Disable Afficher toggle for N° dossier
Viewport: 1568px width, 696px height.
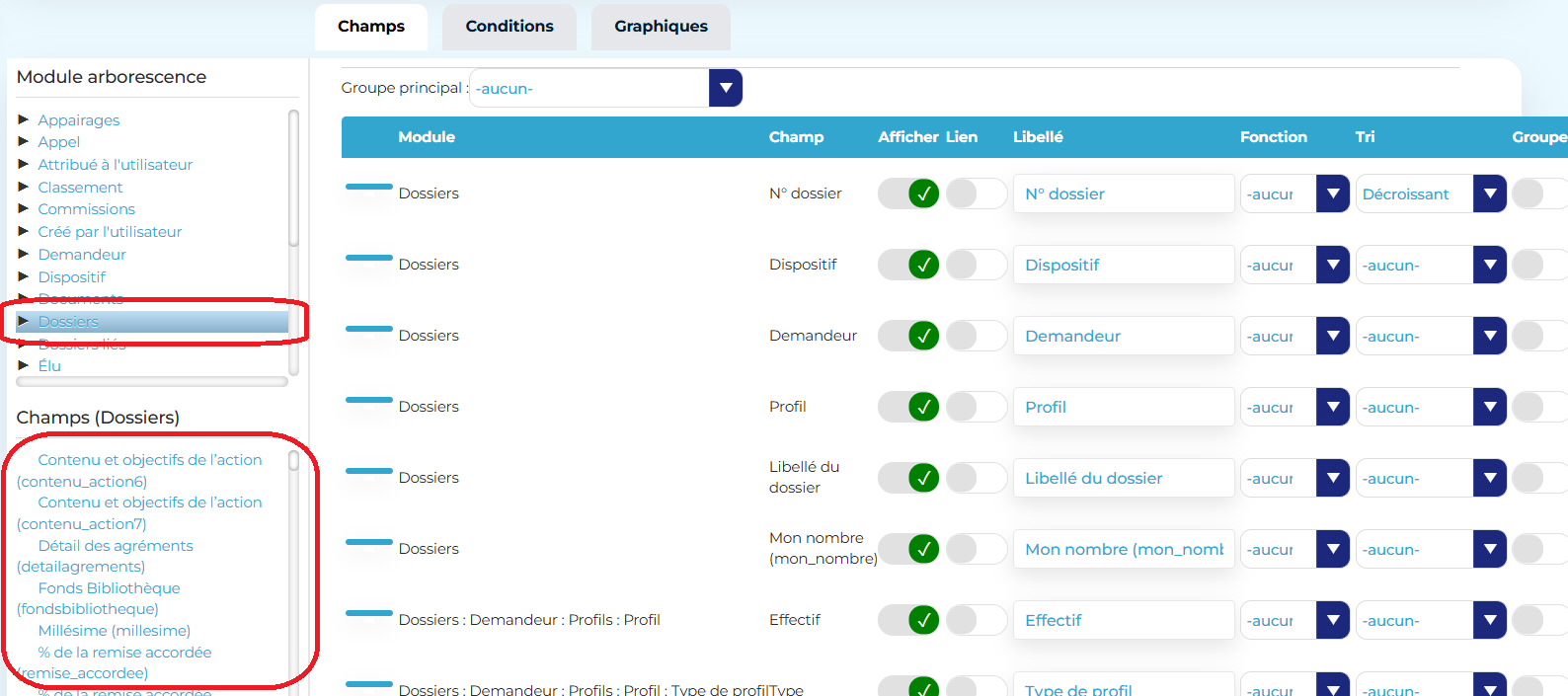pos(908,193)
